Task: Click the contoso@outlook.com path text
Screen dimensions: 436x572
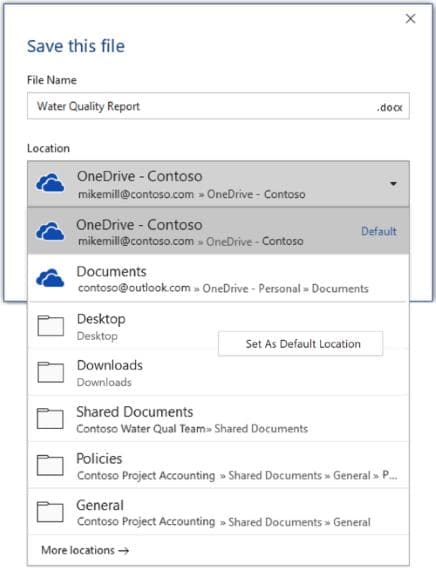Action: pyautogui.click(x=223, y=288)
